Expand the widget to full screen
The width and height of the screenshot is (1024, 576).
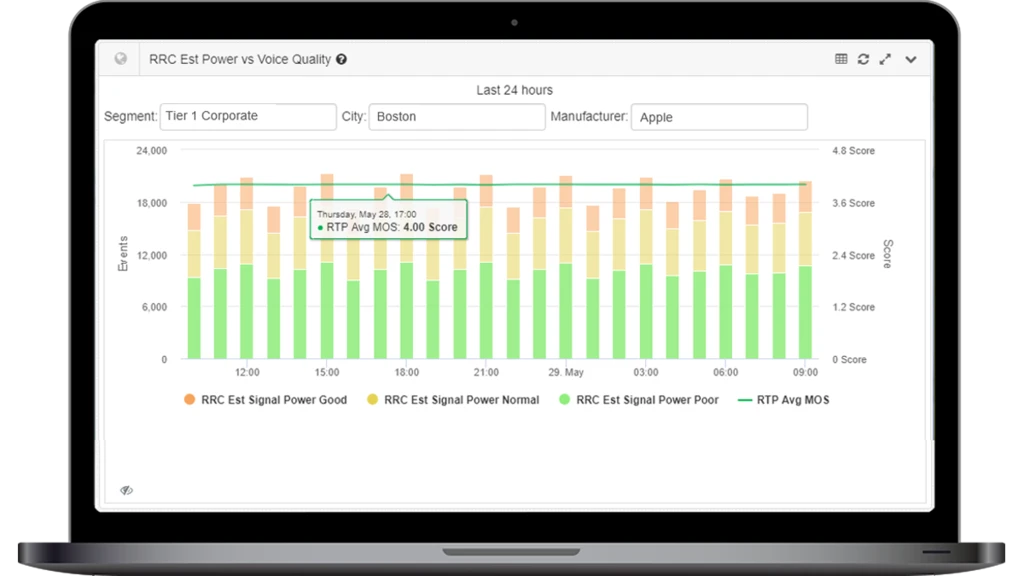point(886,59)
